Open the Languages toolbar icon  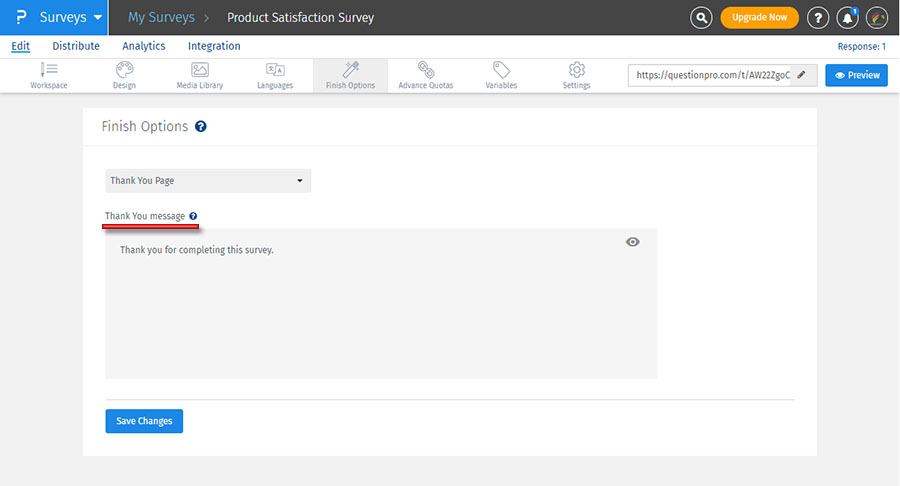(275, 70)
